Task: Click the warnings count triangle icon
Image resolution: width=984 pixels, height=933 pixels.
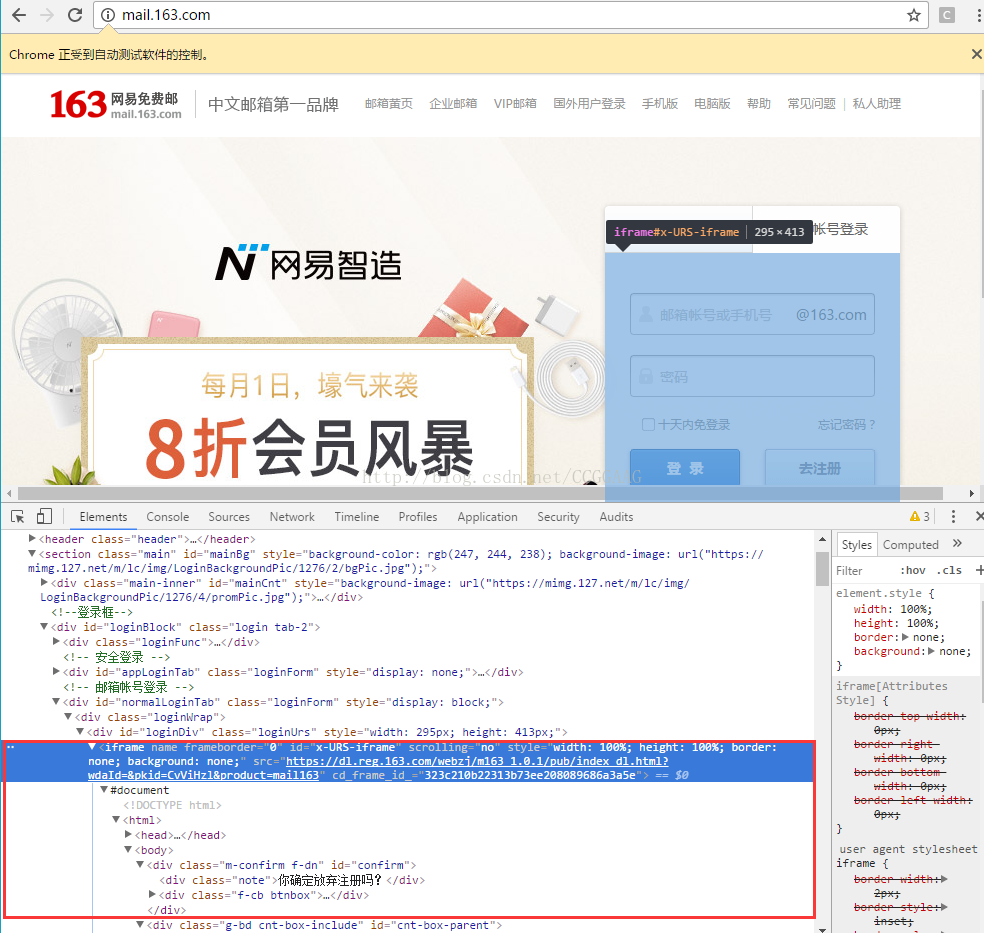Action: (915, 516)
